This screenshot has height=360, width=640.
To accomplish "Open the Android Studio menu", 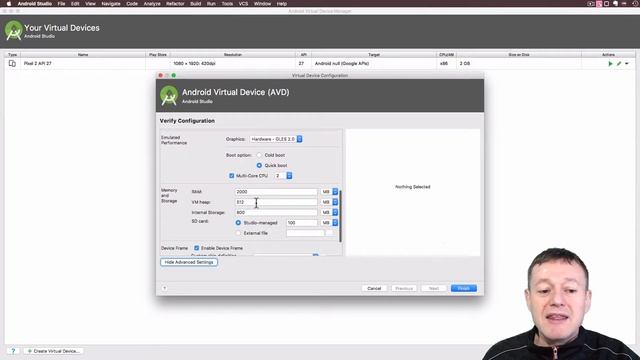I will 34,4.
